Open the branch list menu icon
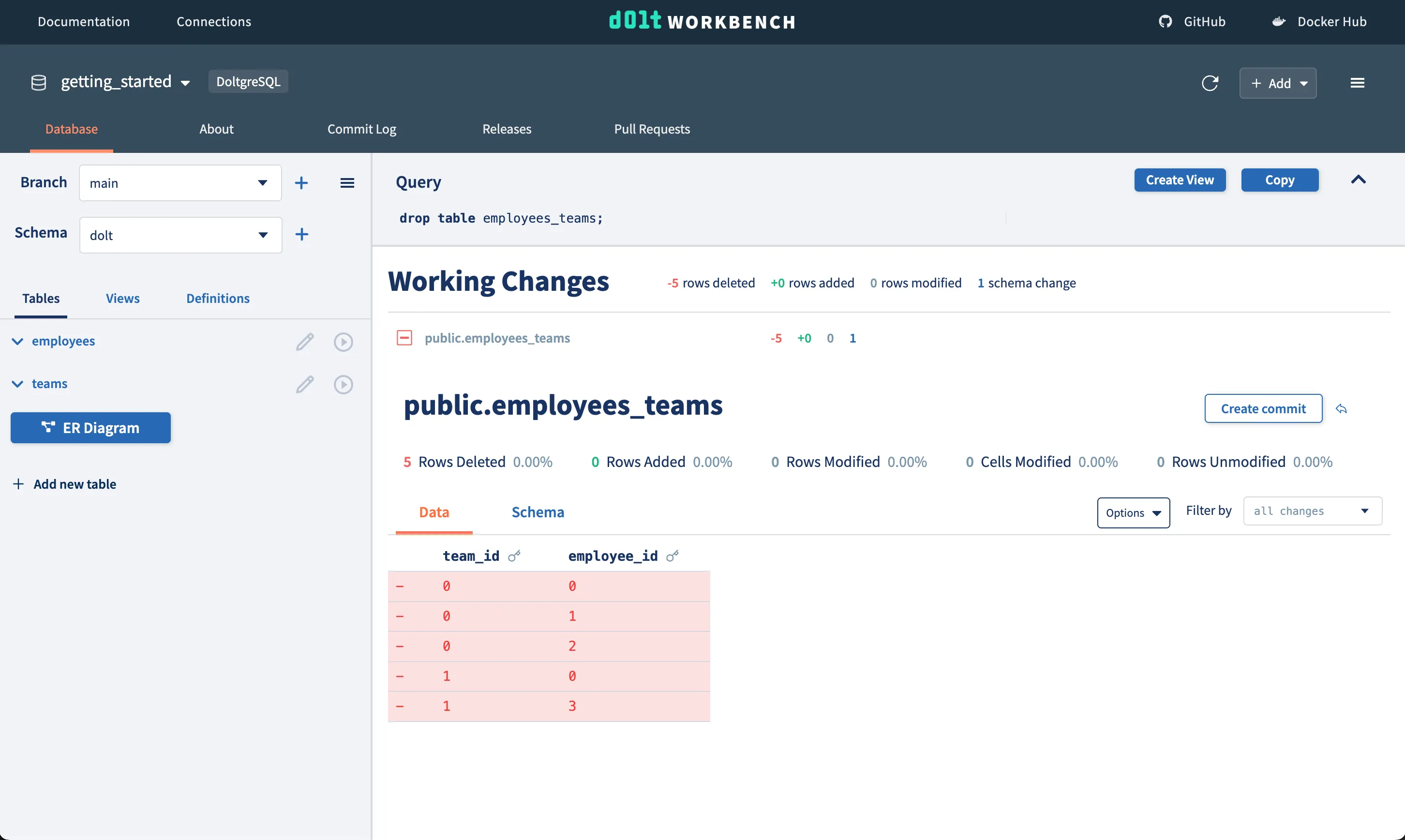 click(x=347, y=183)
